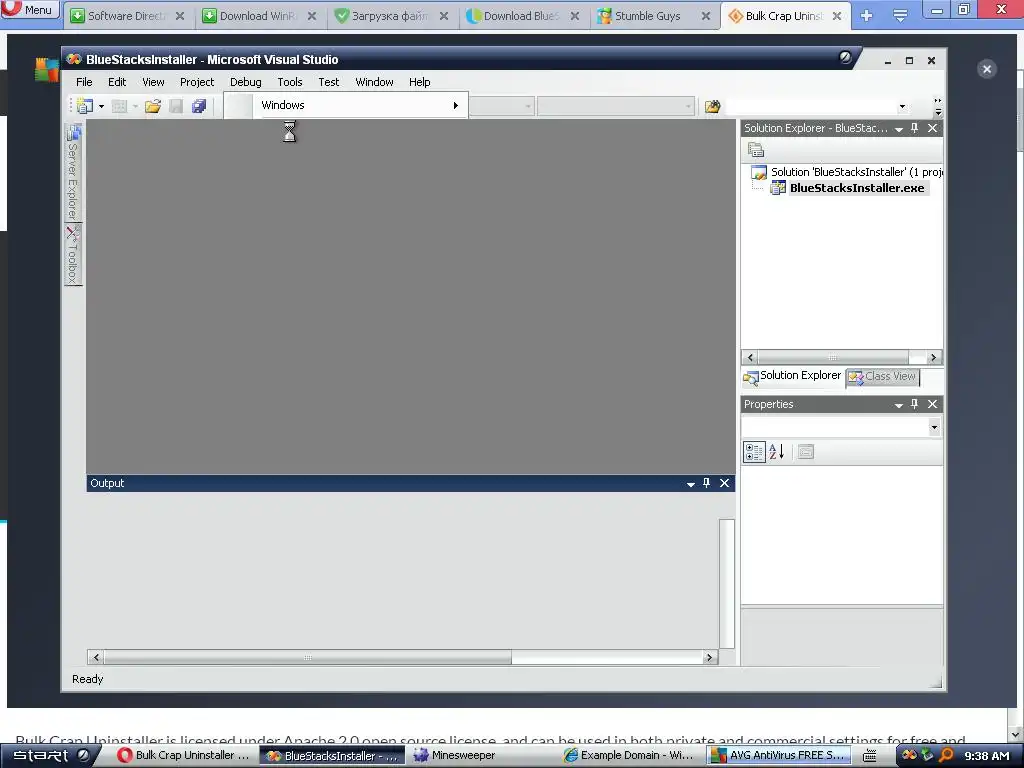Viewport: 1024px width, 768px height.
Task: Switch to Example Domain taskbar window
Action: (629, 756)
